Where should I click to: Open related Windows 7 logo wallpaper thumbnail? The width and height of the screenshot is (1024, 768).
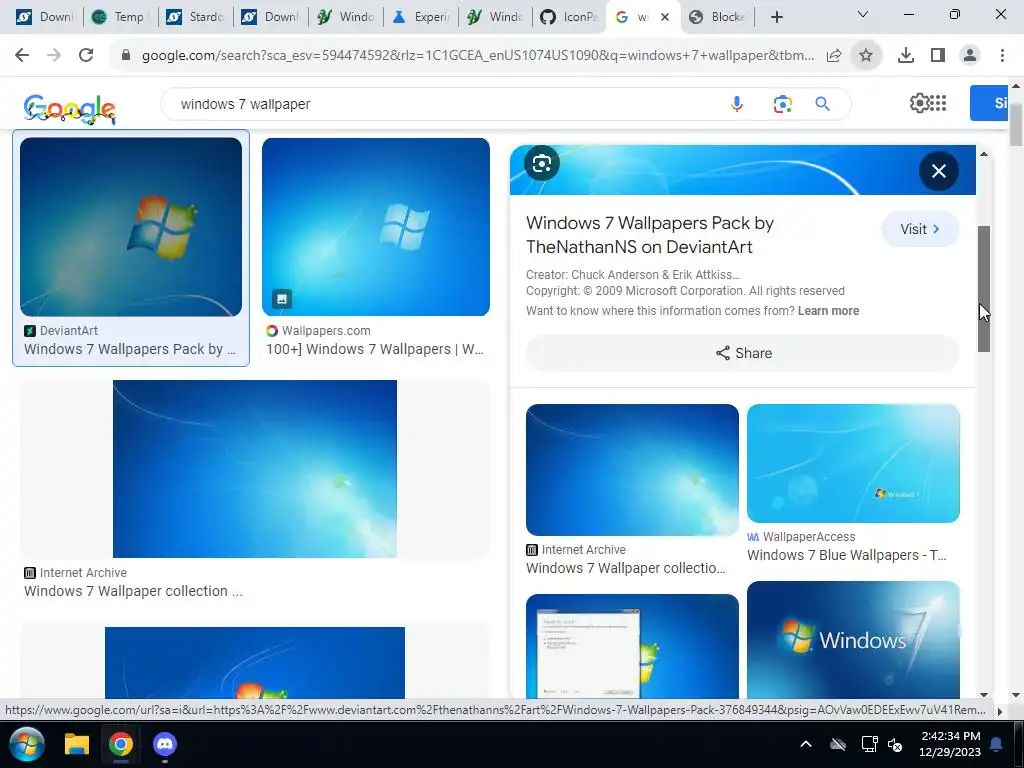[x=853, y=640]
